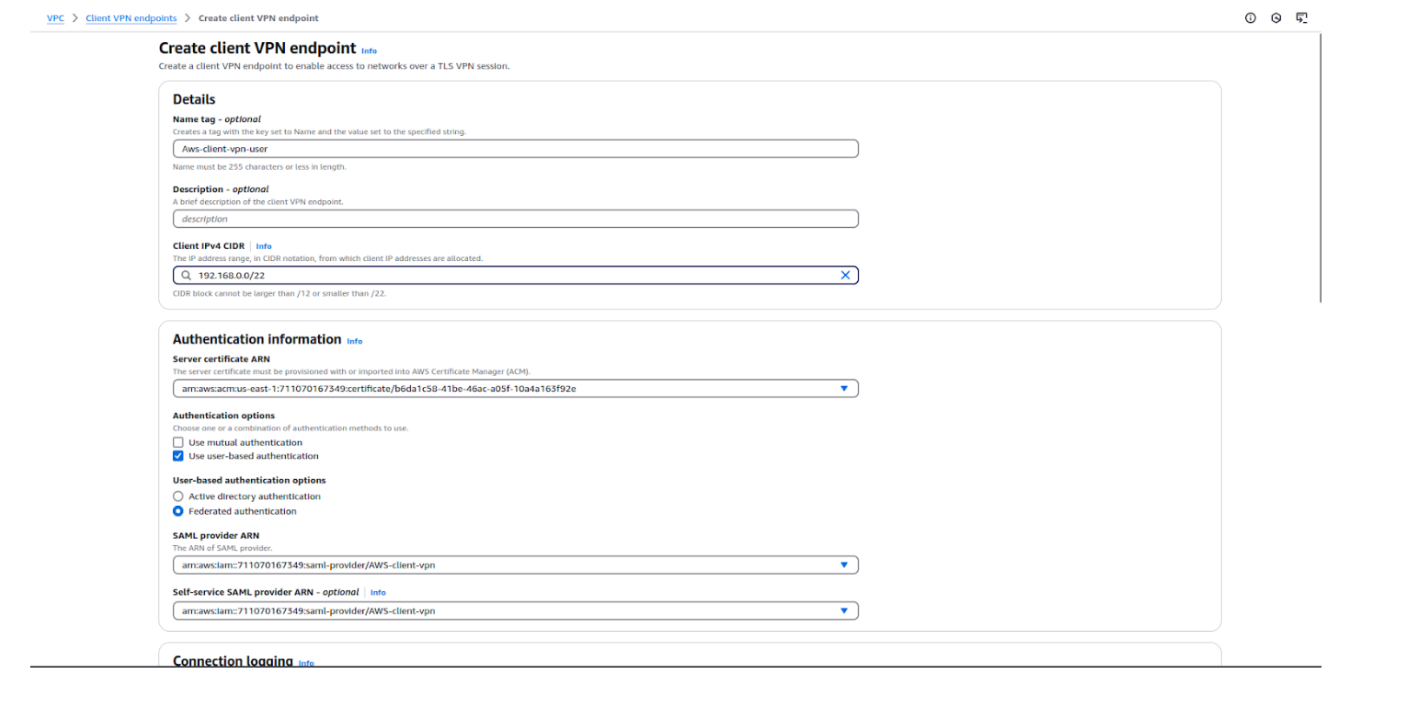Expand the Self-service SAML provider ARN dropdown
This screenshot has height=708, width=1423.
[845, 610]
